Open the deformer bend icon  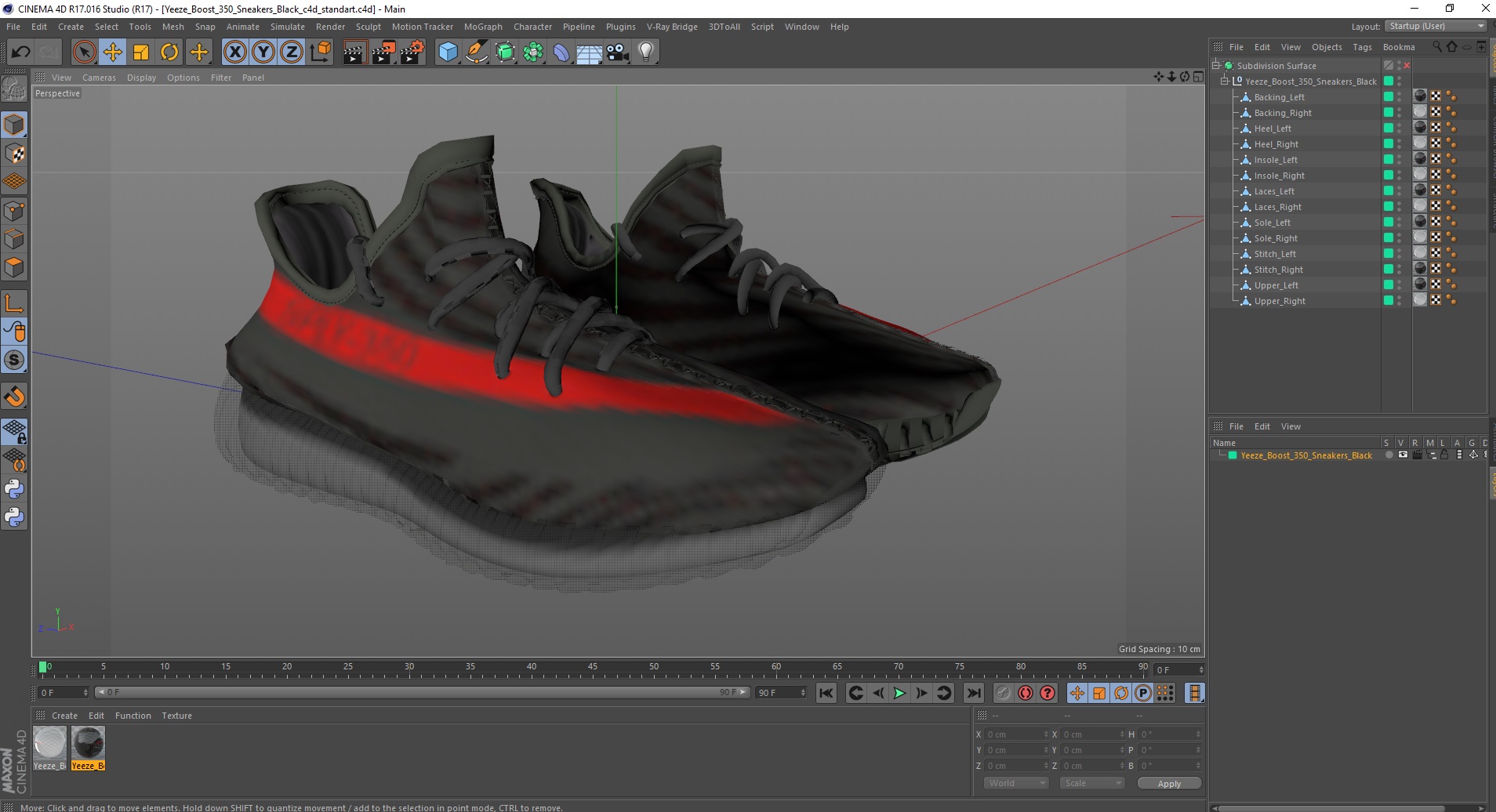point(561,53)
